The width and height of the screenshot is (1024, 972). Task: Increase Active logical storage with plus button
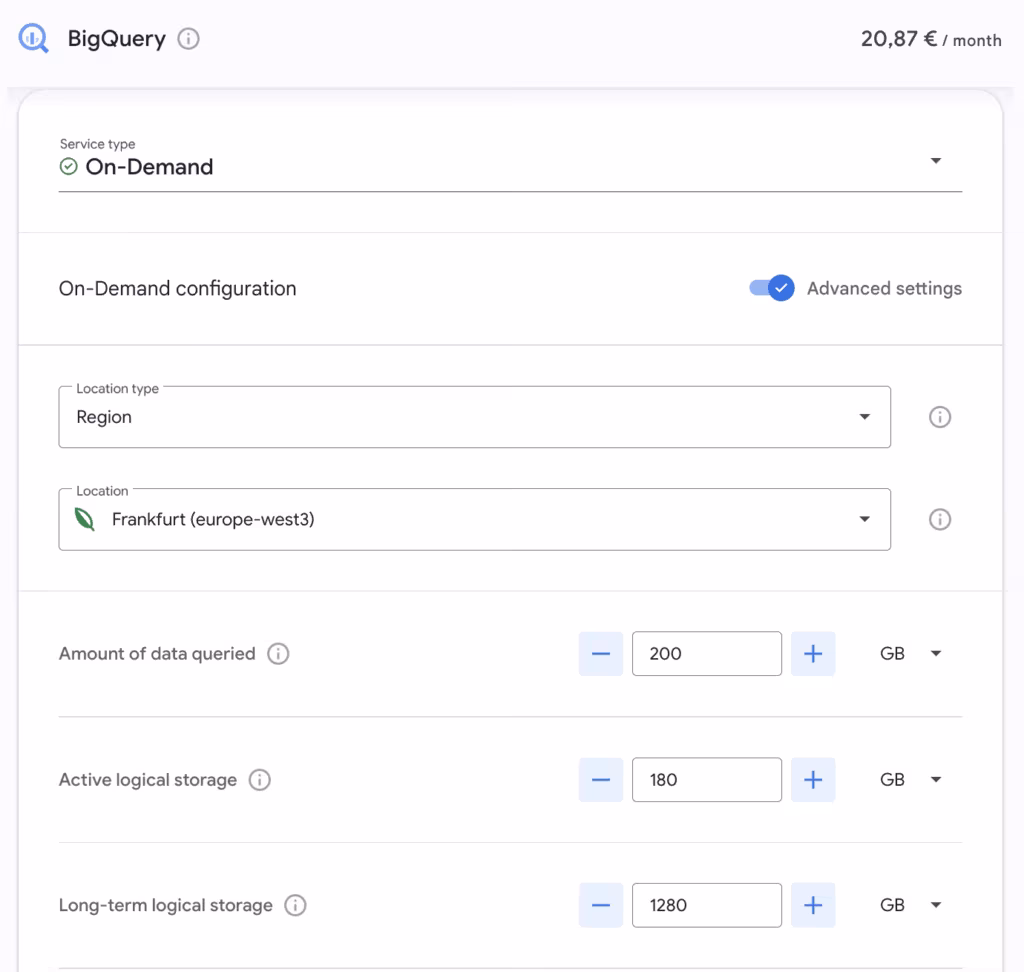click(813, 780)
